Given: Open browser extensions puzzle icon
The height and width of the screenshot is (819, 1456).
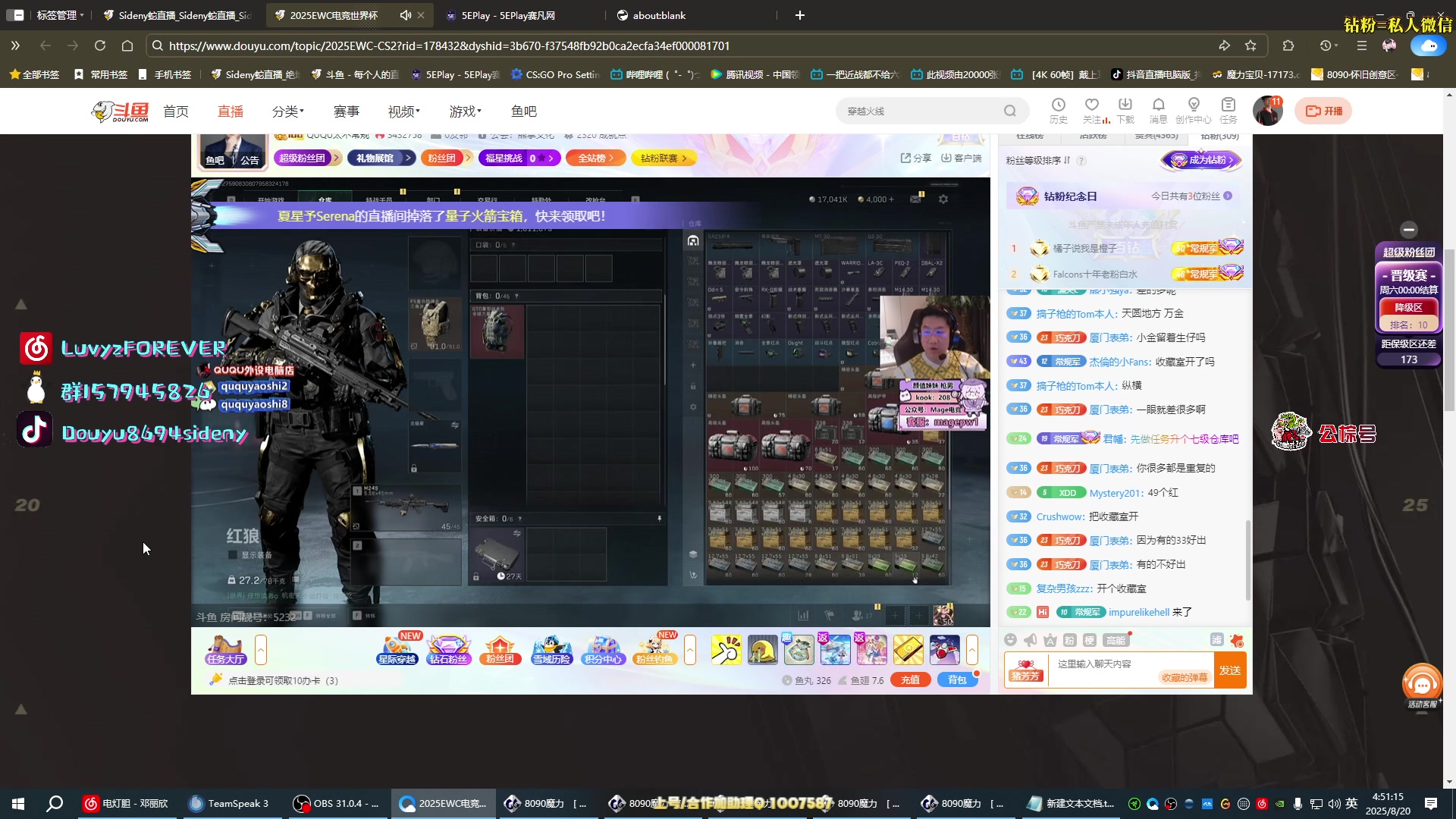Looking at the screenshot, I should 1288,45.
